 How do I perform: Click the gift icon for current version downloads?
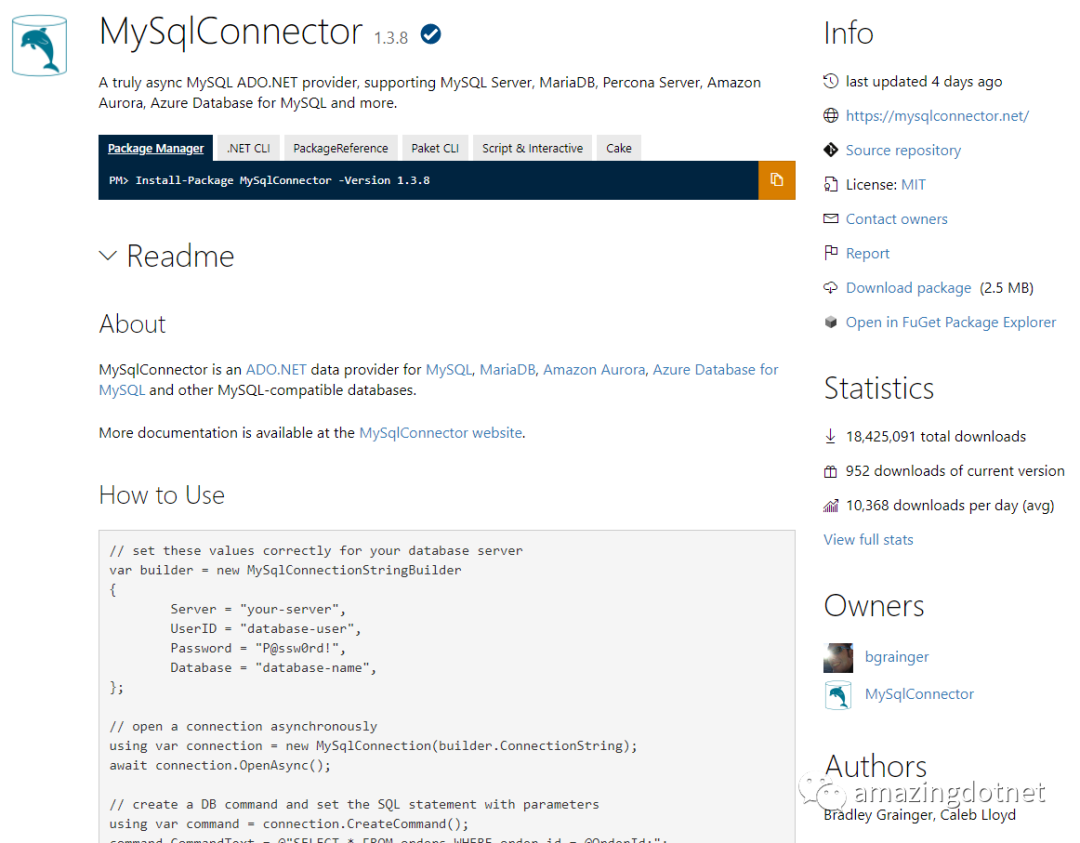(x=831, y=471)
